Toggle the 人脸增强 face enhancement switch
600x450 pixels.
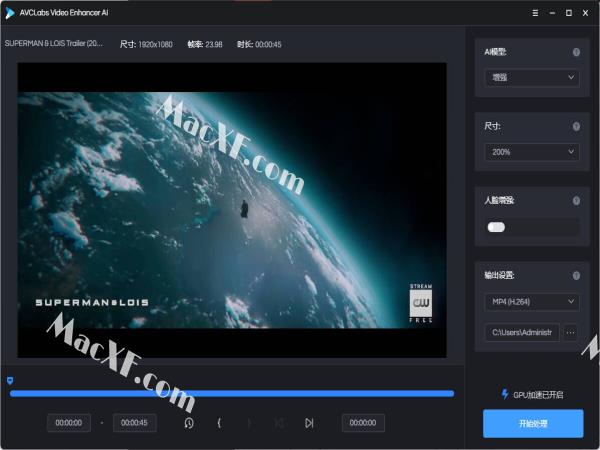tap(496, 227)
